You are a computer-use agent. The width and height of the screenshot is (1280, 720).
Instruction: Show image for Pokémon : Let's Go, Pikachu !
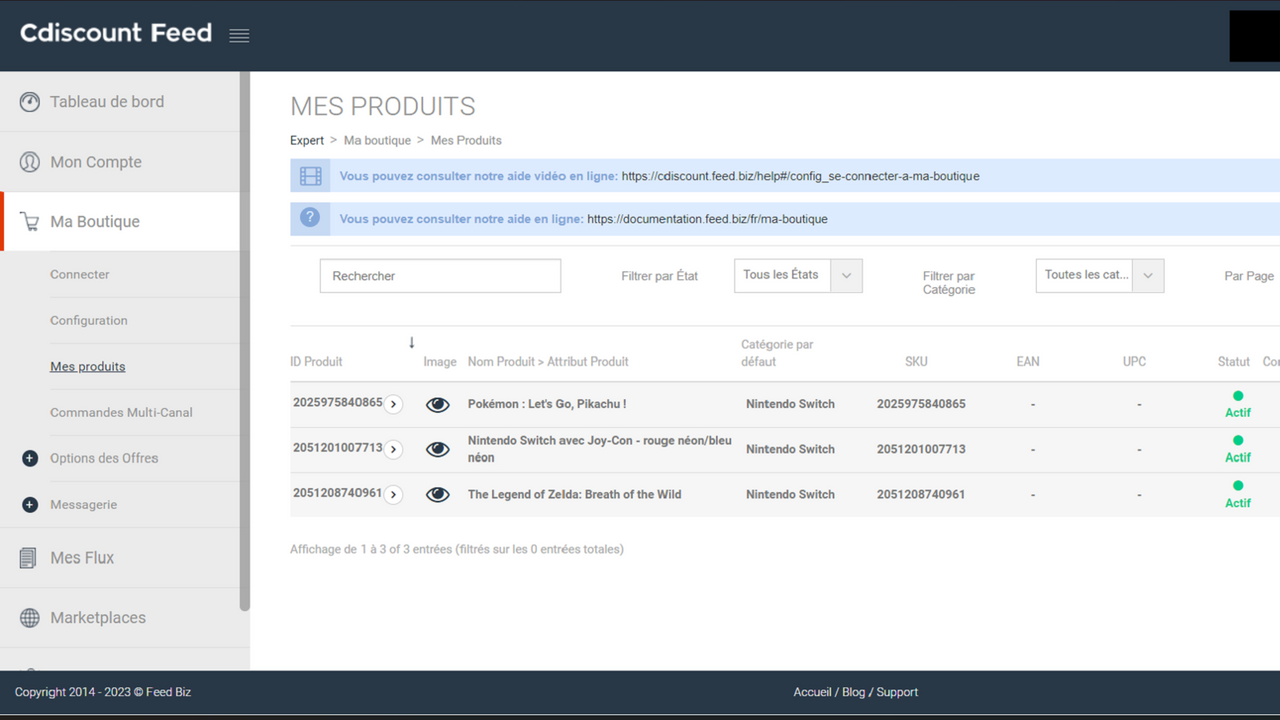437,405
